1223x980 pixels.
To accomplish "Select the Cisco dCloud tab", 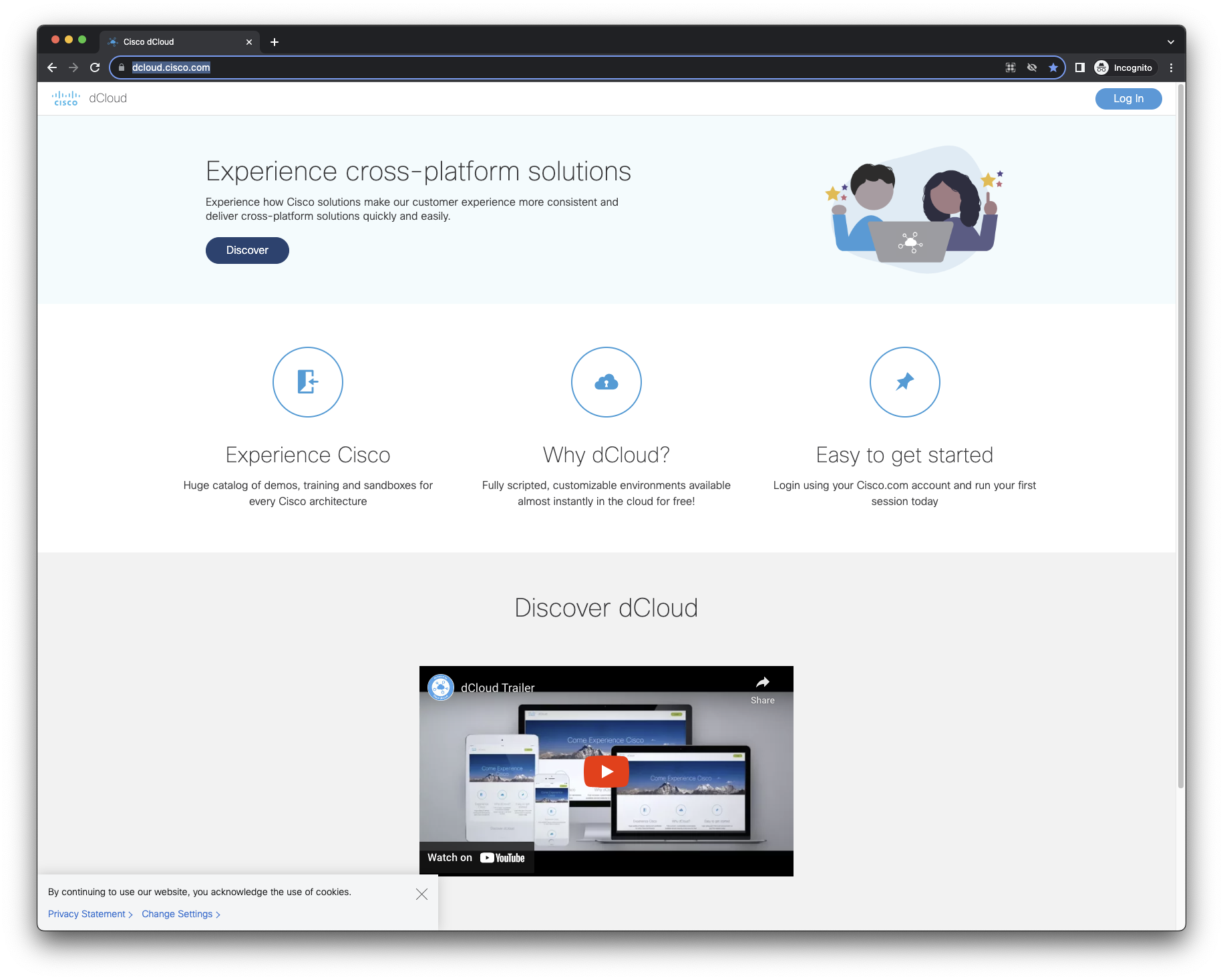I will 180,41.
